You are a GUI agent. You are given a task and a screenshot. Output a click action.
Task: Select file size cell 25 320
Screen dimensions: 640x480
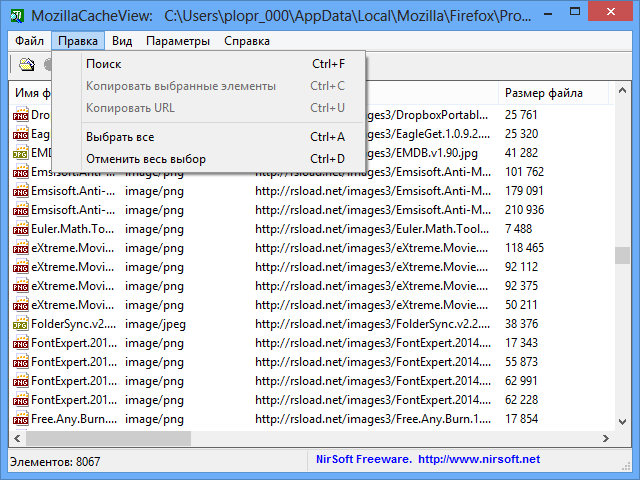coord(522,134)
